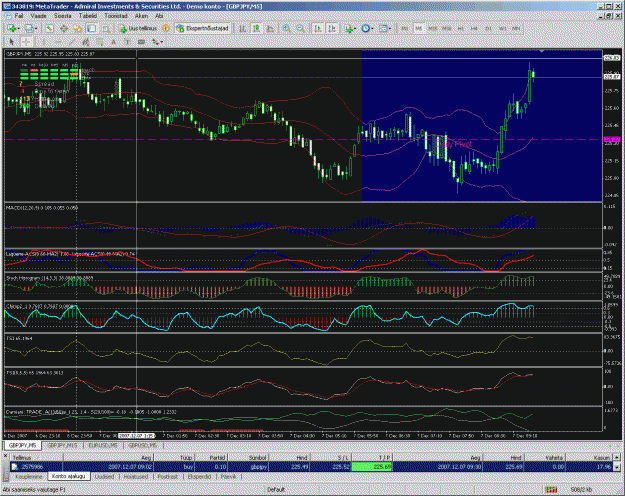
Task: Select the D1 timeframe
Action: tap(488, 28)
